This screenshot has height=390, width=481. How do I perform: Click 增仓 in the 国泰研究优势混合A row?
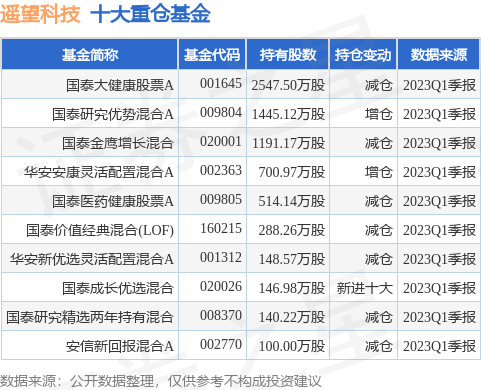(x=379, y=114)
